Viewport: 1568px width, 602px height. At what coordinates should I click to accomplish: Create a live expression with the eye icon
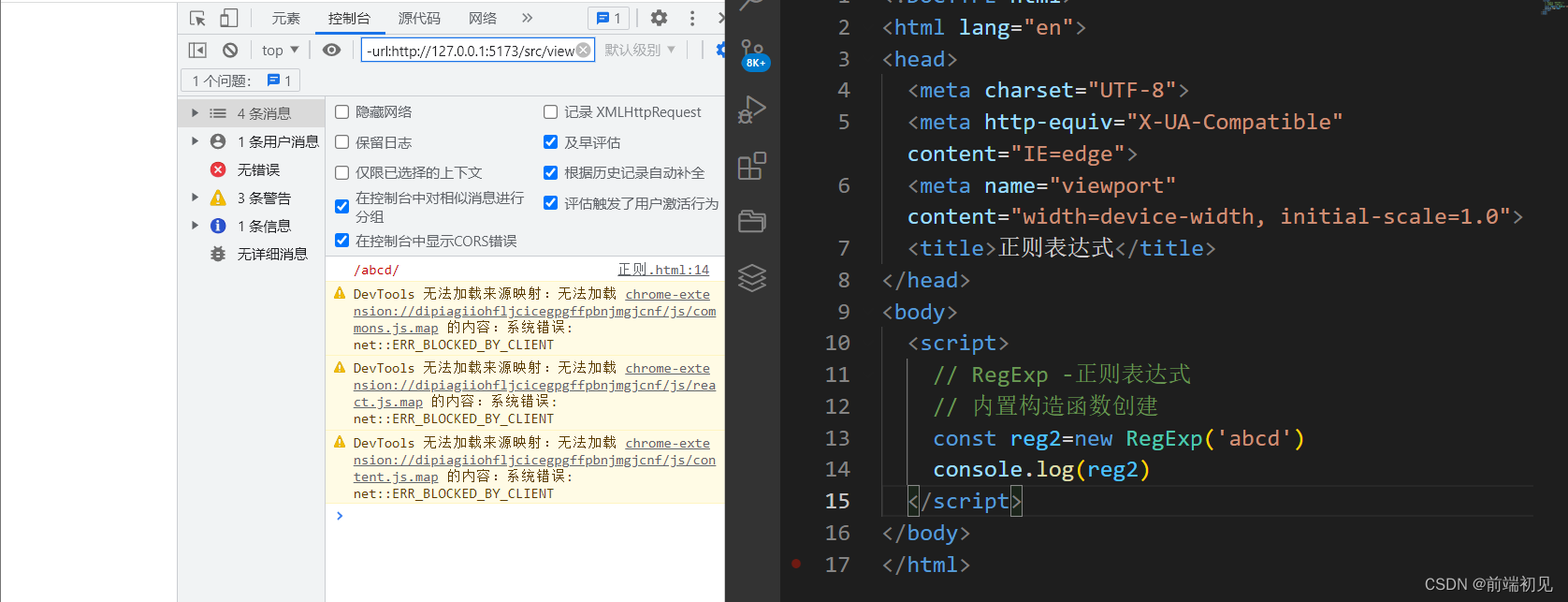click(x=331, y=50)
